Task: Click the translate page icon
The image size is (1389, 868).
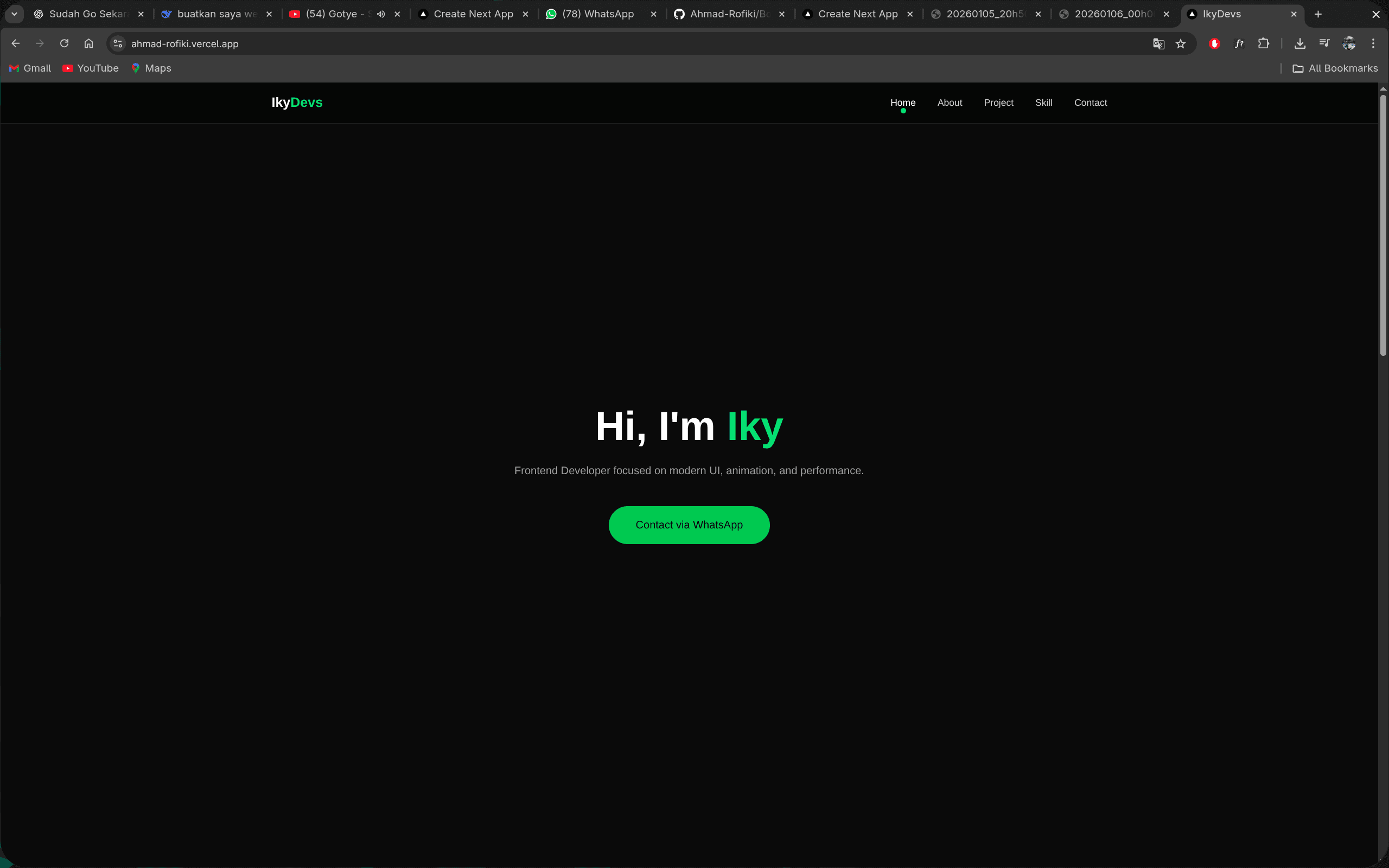Action: [x=1158, y=43]
